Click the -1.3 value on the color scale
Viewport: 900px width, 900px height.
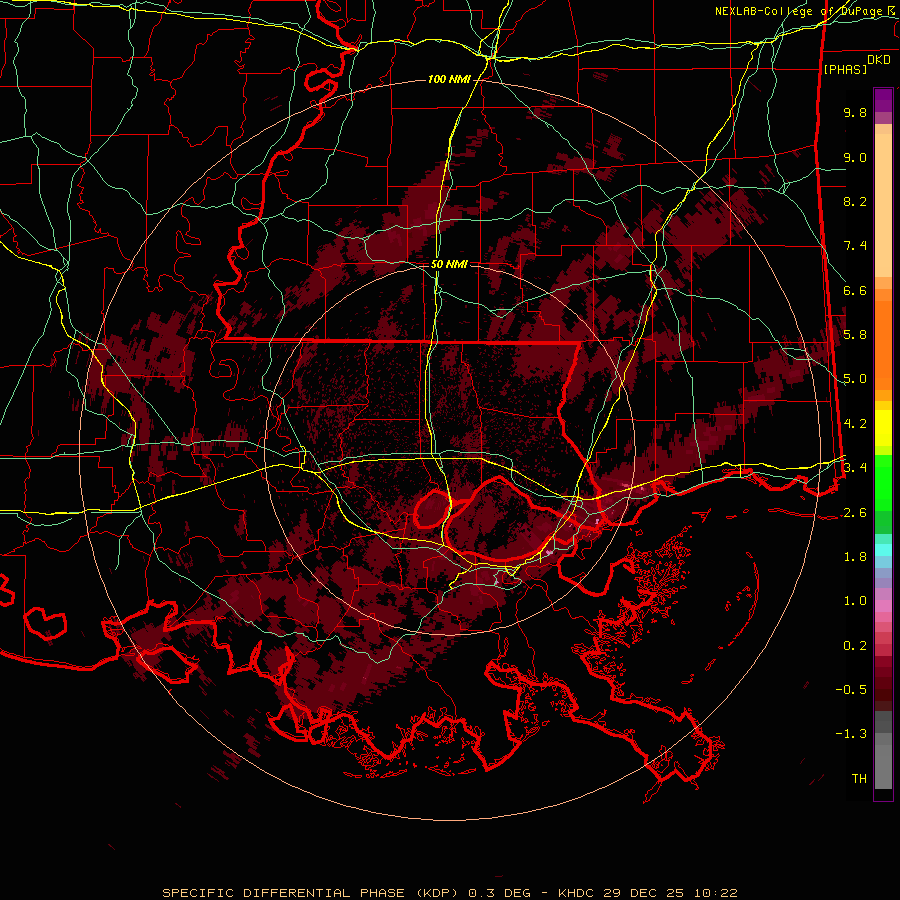coord(851,734)
